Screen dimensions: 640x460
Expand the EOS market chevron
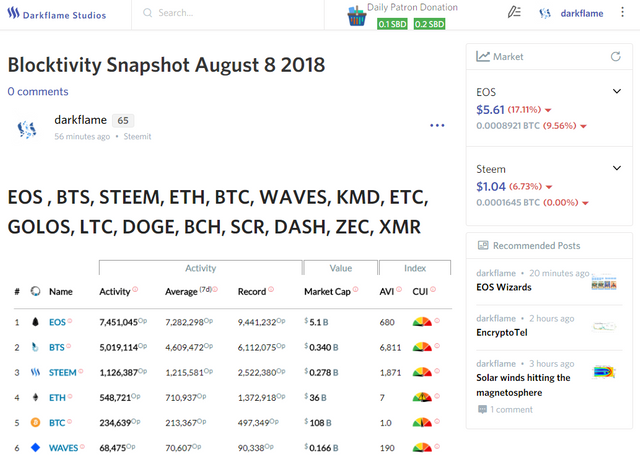coord(617,92)
